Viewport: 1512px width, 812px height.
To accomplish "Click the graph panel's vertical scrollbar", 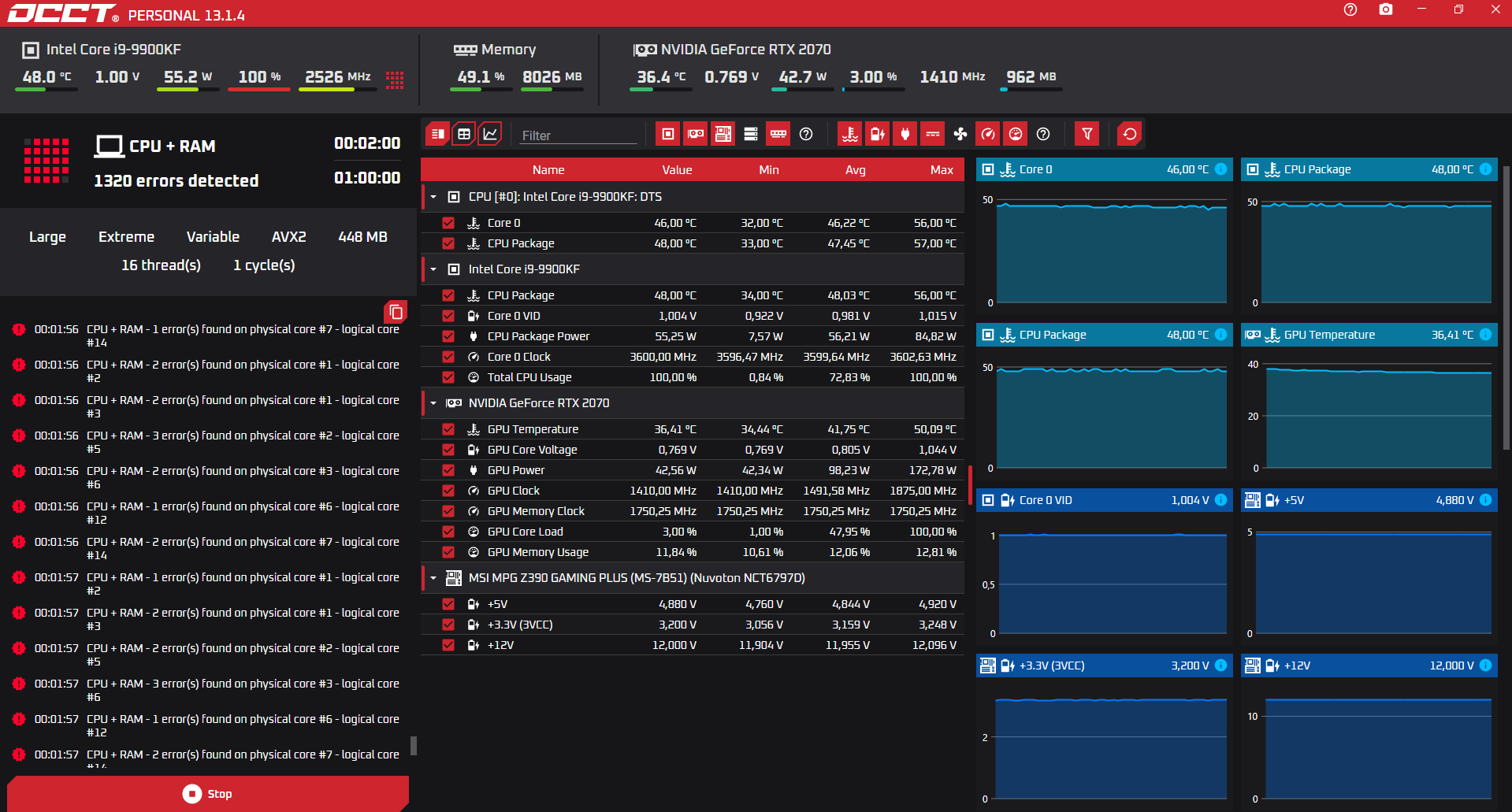I will tap(1506, 307).
